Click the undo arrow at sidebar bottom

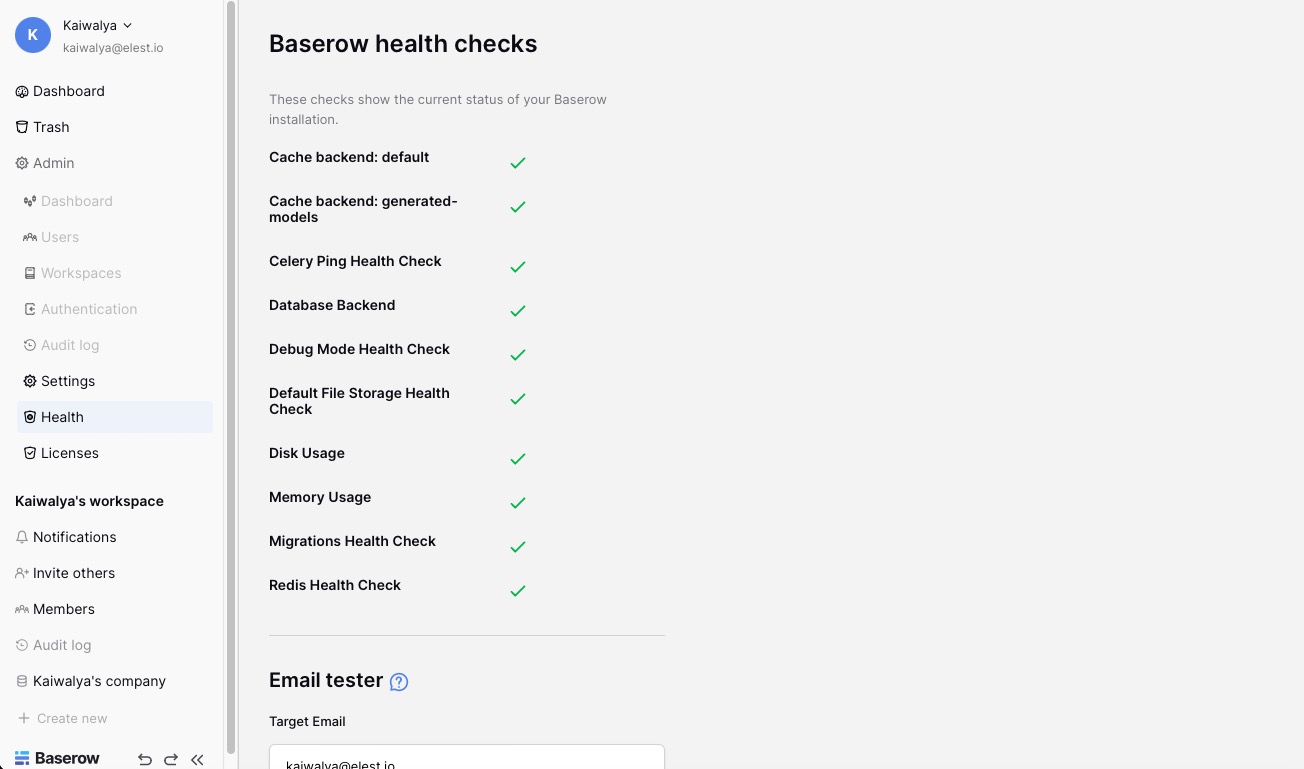[x=144, y=760]
